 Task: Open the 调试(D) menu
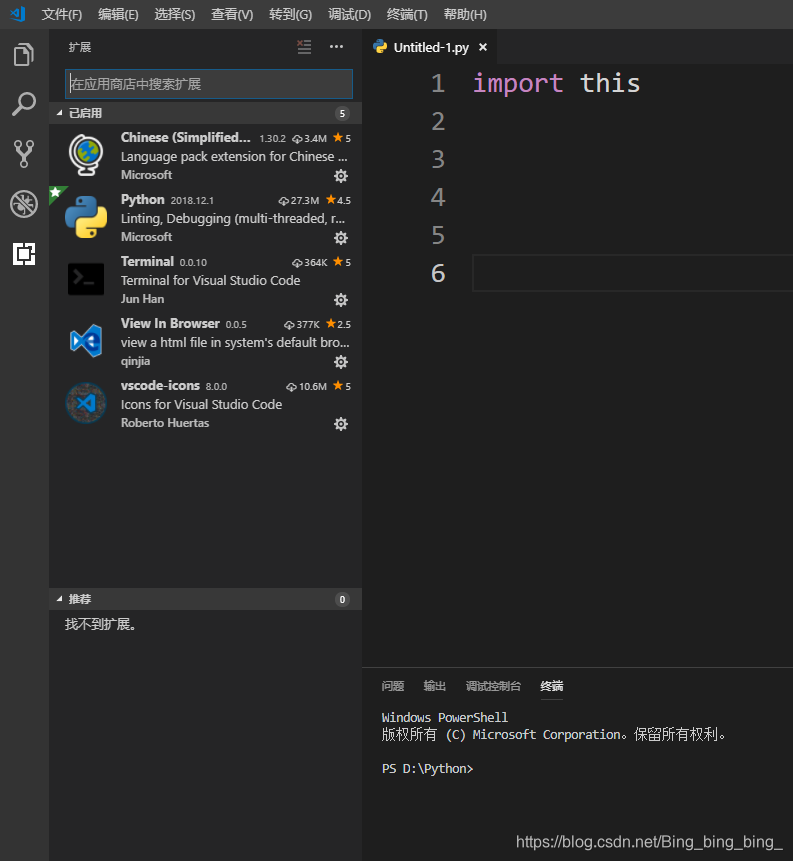[349, 14]
